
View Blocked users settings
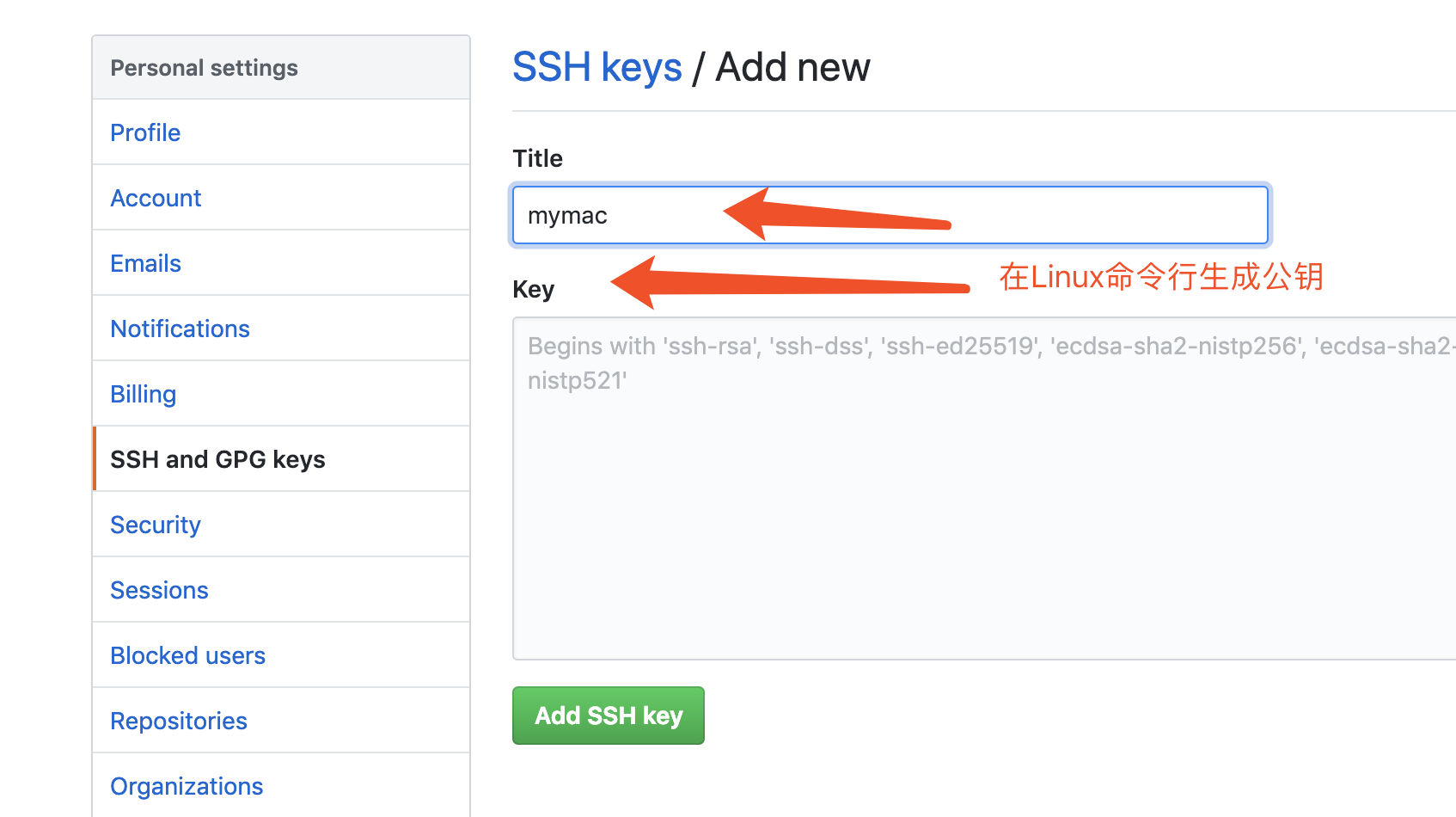point(187,655)
